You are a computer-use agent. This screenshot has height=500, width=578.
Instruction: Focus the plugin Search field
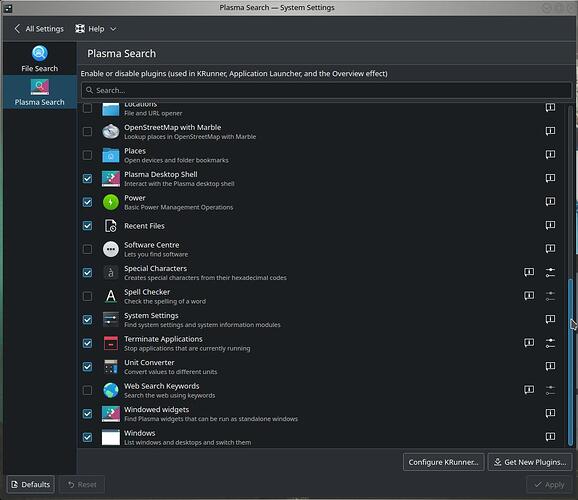(326, 90)
